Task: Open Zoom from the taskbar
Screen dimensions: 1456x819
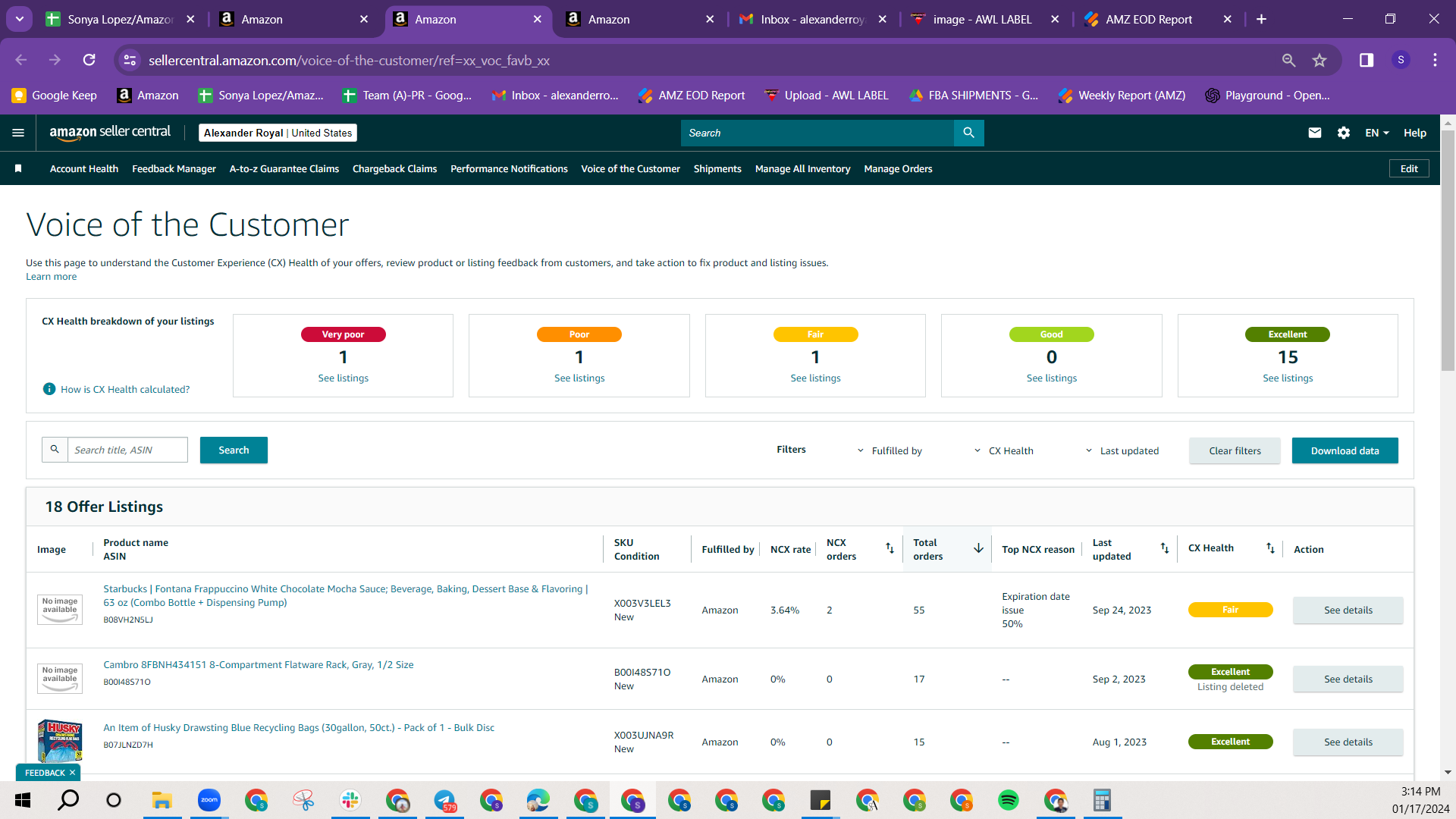Action: point(209,800)
